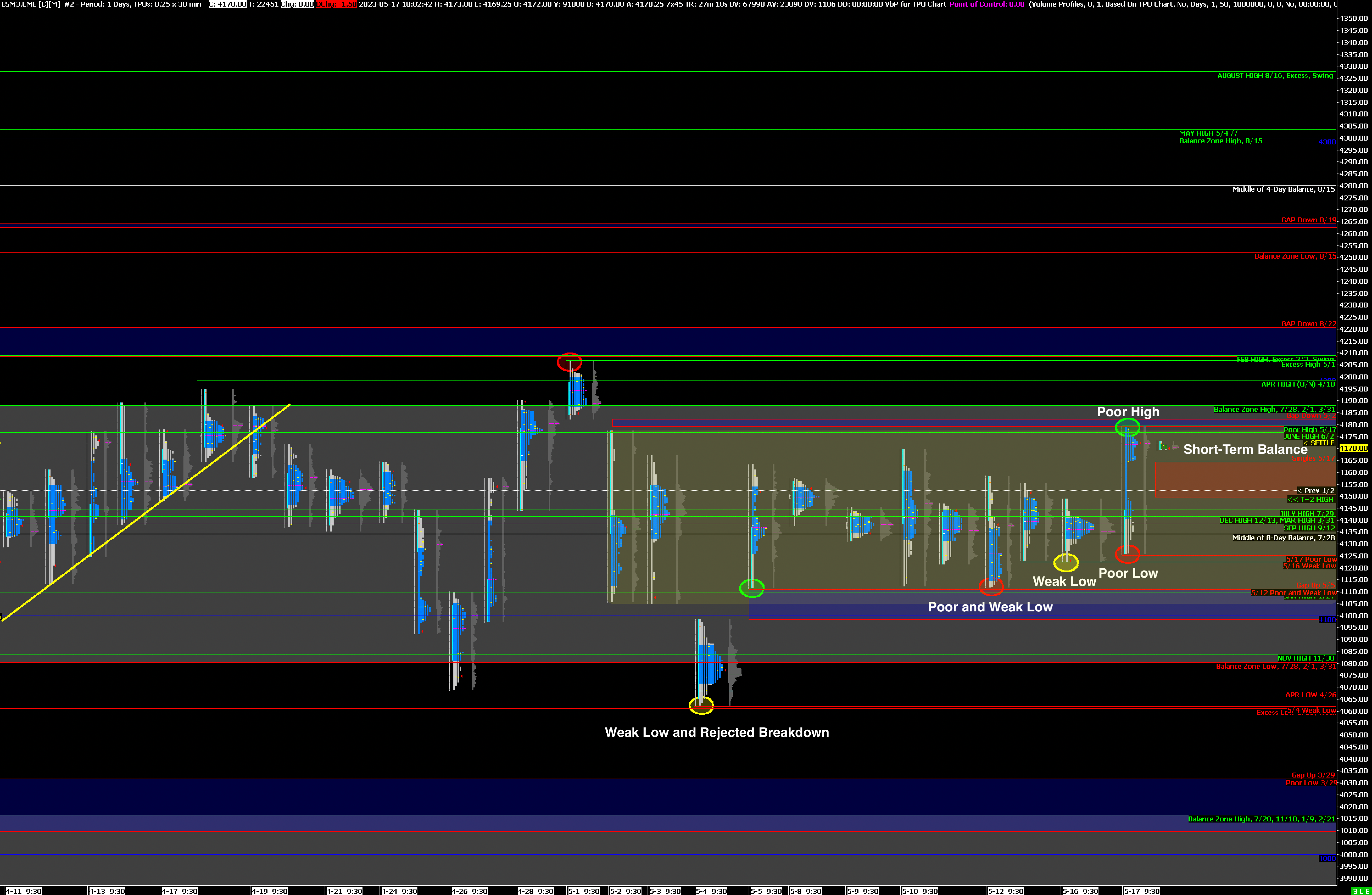This screenshot has height=895, width=1372.
Task: Click the red Poor Low circle marker
Action: [x=1127, y=554]
